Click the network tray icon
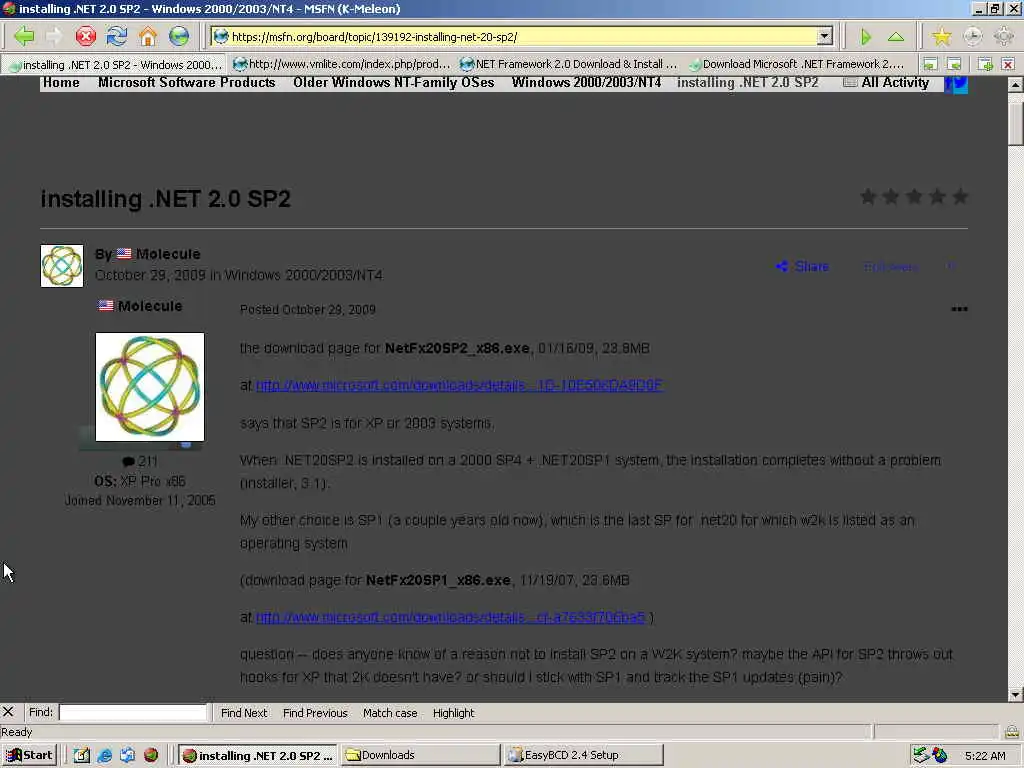1024x768 pixels. (921, 755)
